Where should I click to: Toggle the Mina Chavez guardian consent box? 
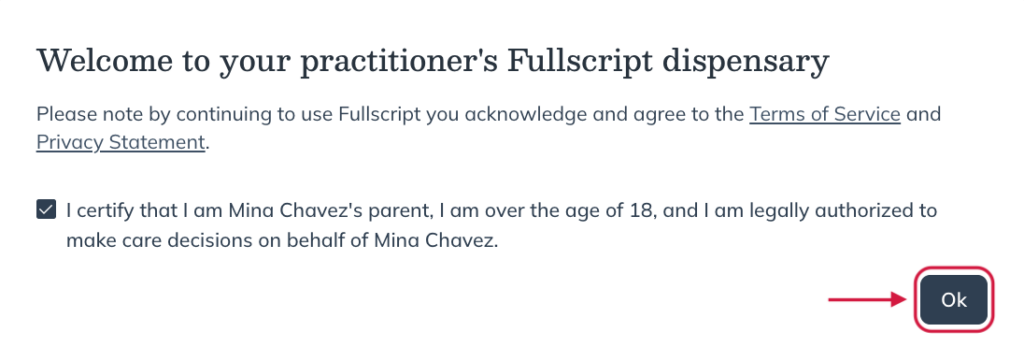point(46,211)
